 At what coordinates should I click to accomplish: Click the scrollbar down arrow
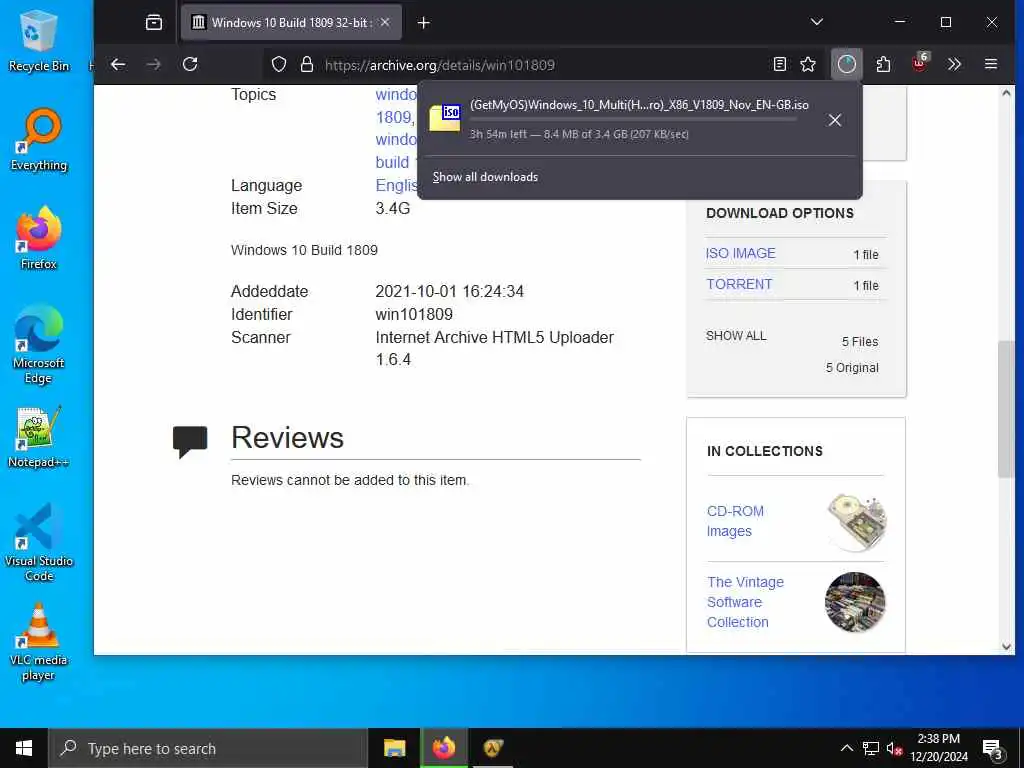tap(1006, 647)
